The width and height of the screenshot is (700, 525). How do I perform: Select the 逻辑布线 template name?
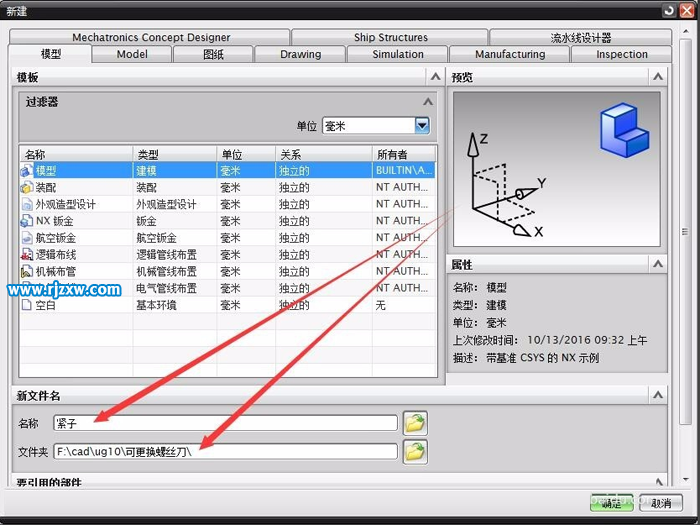coord(56,254)
